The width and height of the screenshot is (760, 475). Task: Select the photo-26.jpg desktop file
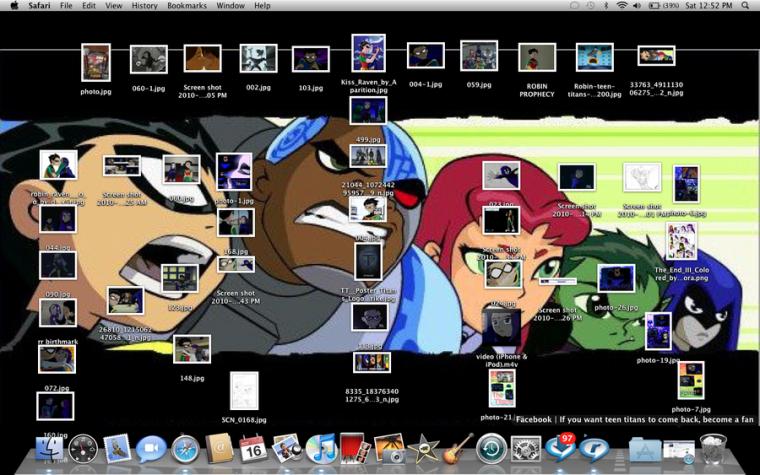(x=616, y=278)
